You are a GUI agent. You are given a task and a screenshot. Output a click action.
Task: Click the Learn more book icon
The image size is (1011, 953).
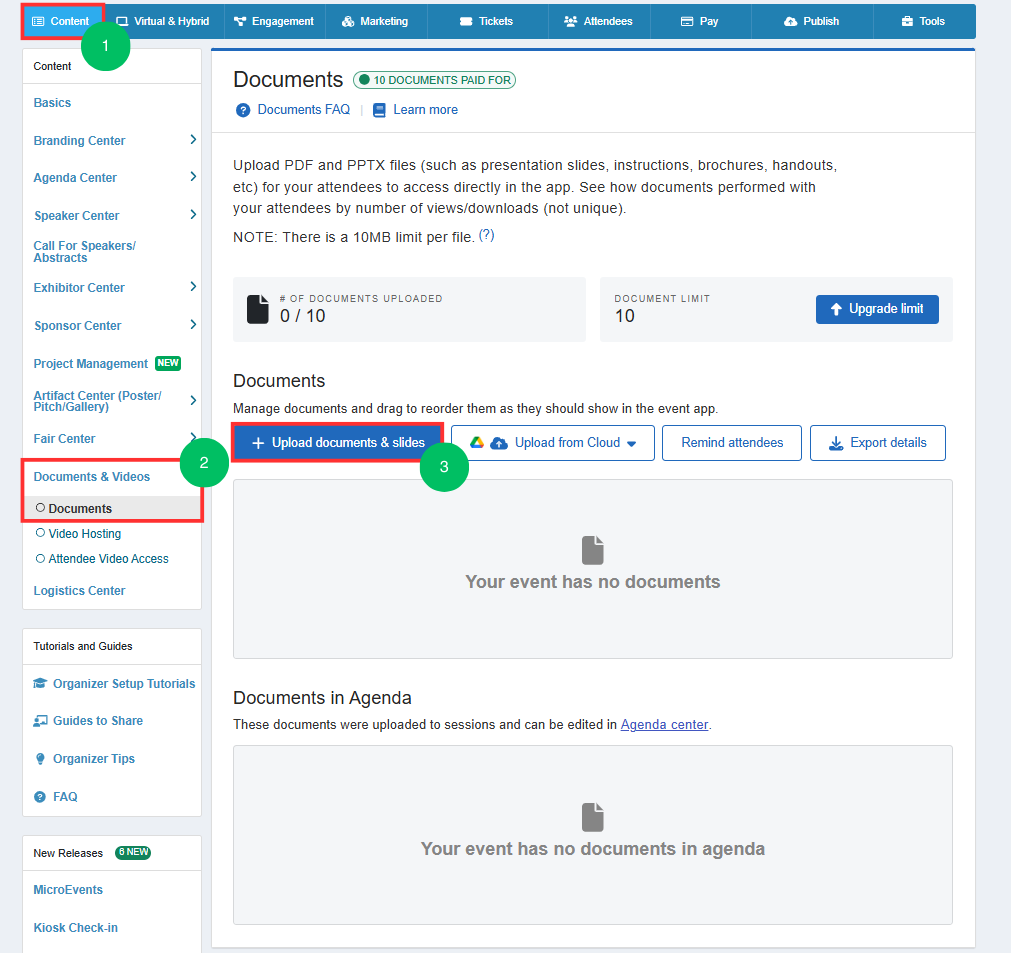(379, 110)
